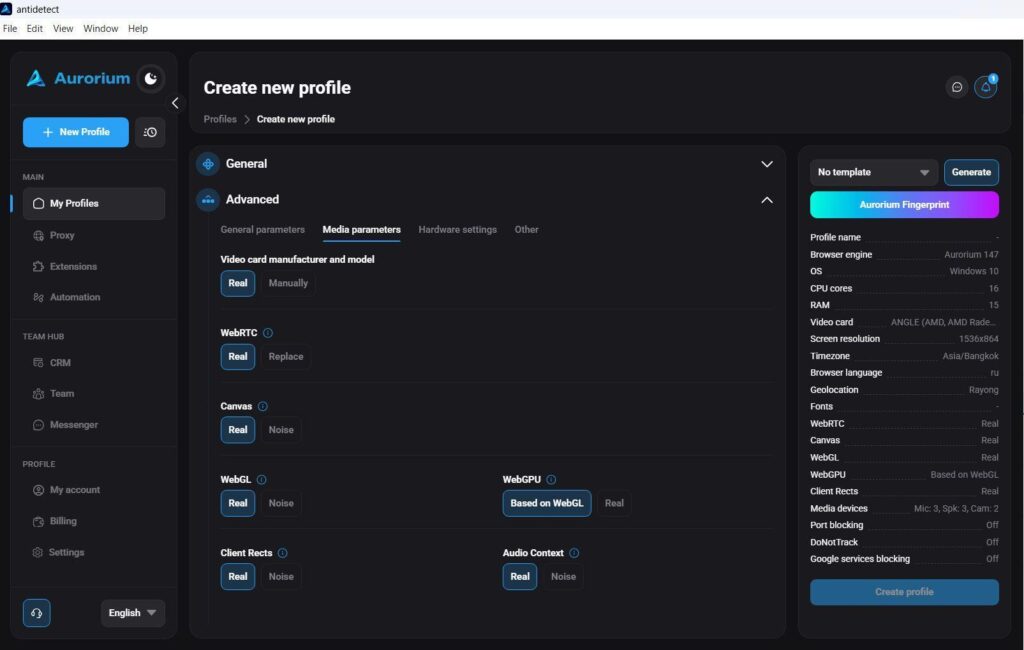1024x650 pixels.
Task: Open the Window menu
Action: [x=101, y=29]
